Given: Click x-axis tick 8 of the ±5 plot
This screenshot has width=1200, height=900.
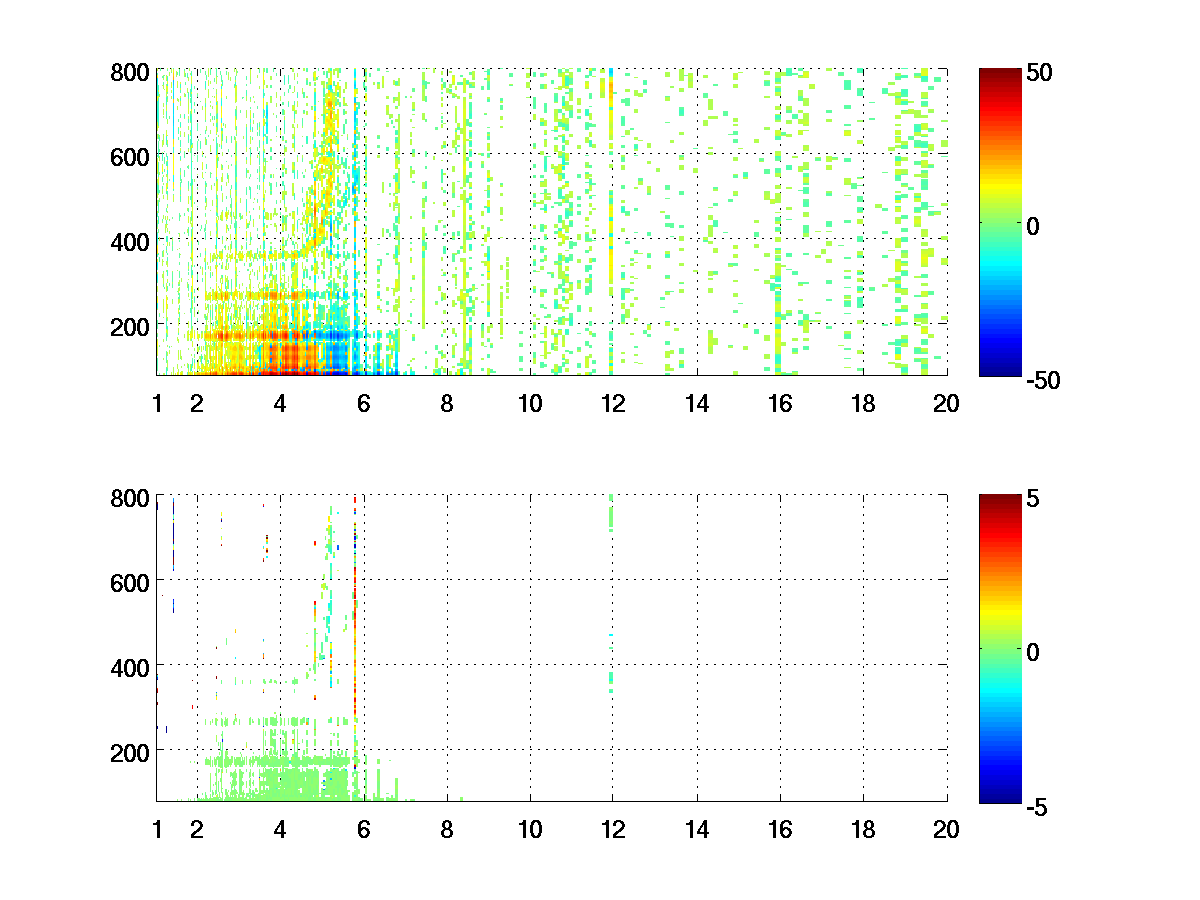Looking at the screenshot, I should (447, 829).
